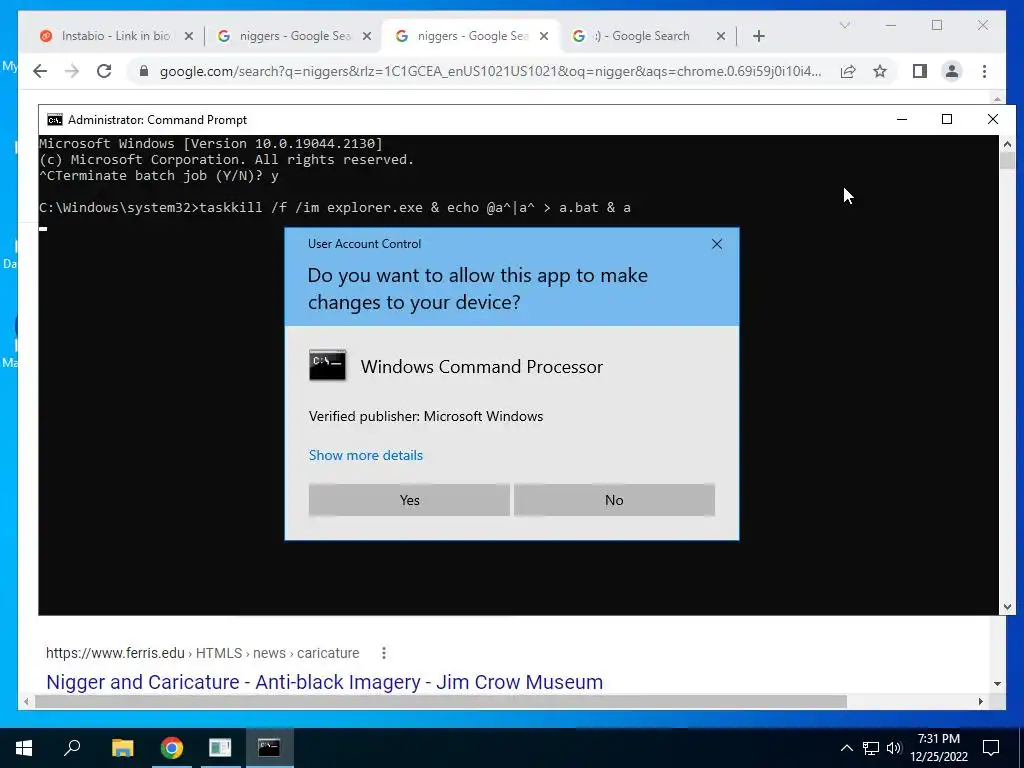The width and height of the screenshot is (1024, 768).
Task: Go back in Chrome
Action: tap(40, 71)
